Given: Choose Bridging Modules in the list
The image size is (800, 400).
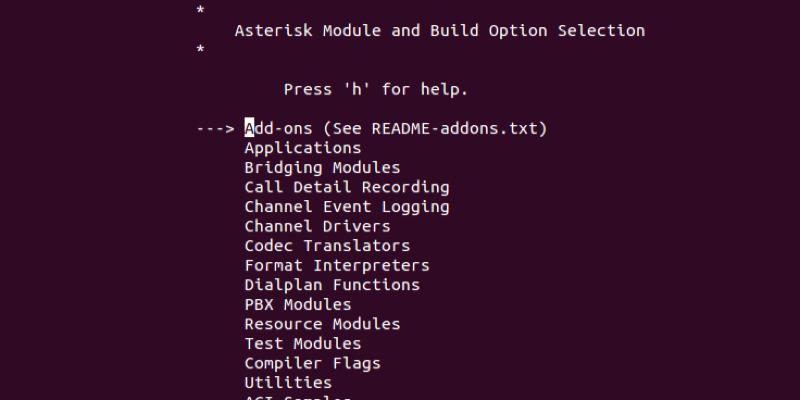Looking at the screenshot, I should [x=322, y=168].
